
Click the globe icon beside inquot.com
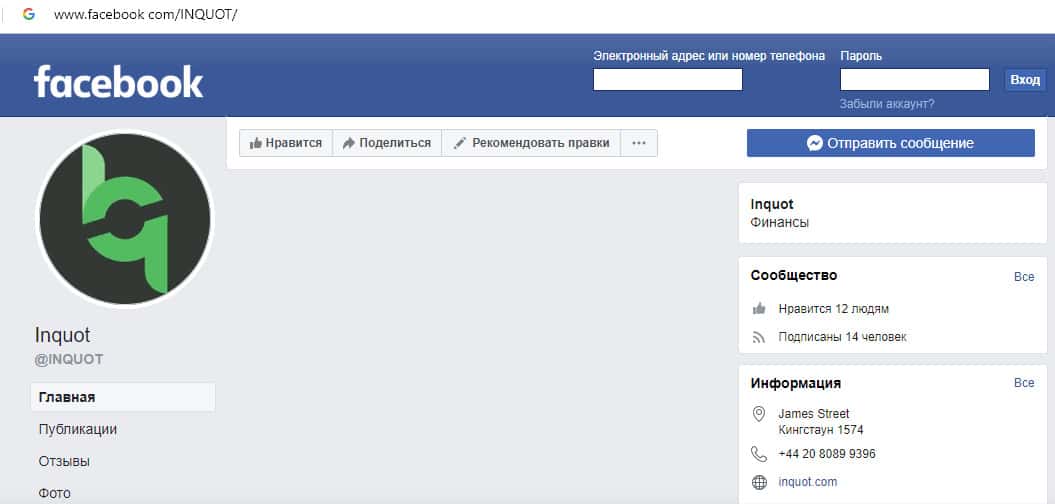tap(759, 482)
